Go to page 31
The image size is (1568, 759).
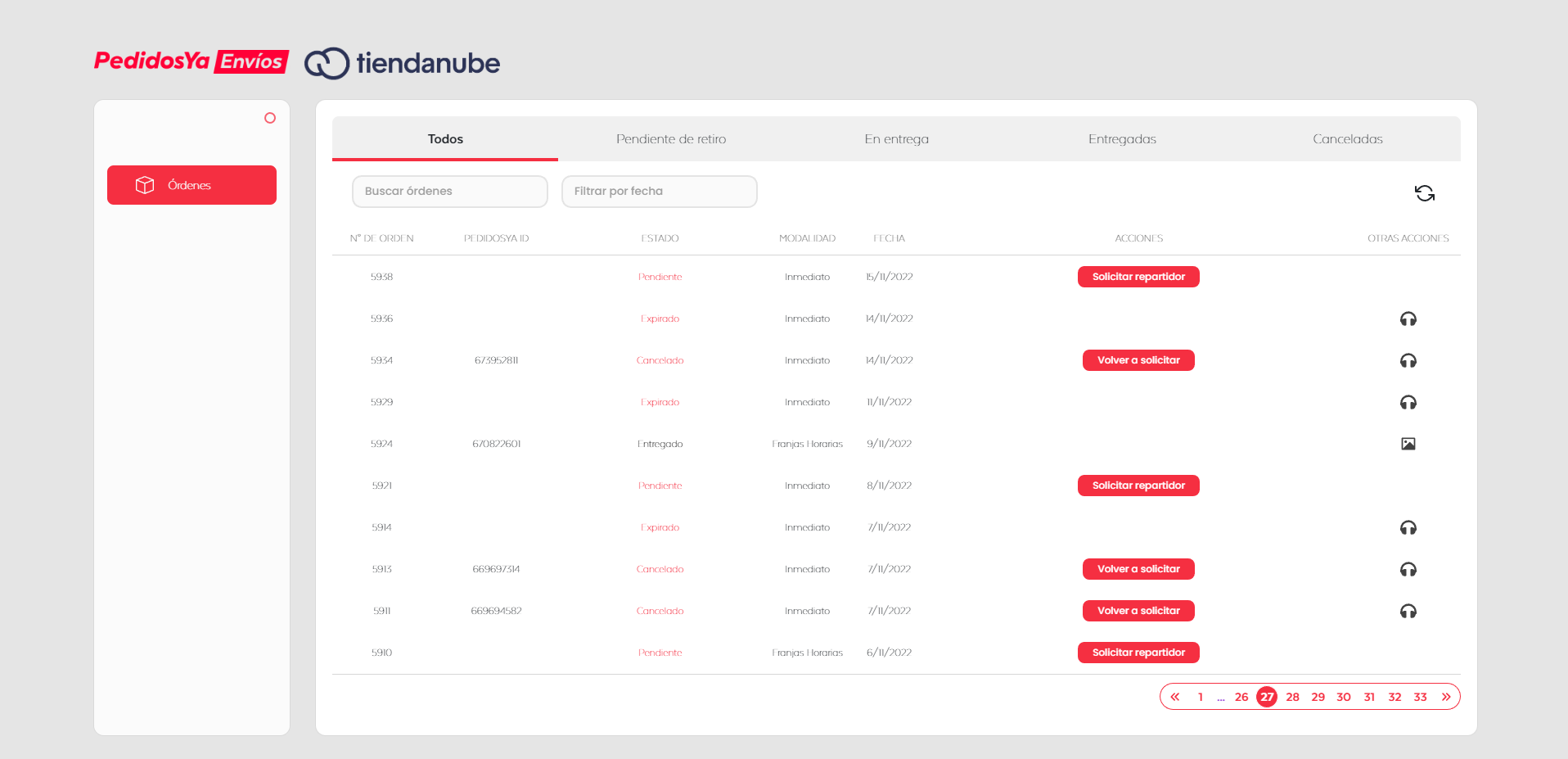pyautogui.click(x=1369, y=697)
